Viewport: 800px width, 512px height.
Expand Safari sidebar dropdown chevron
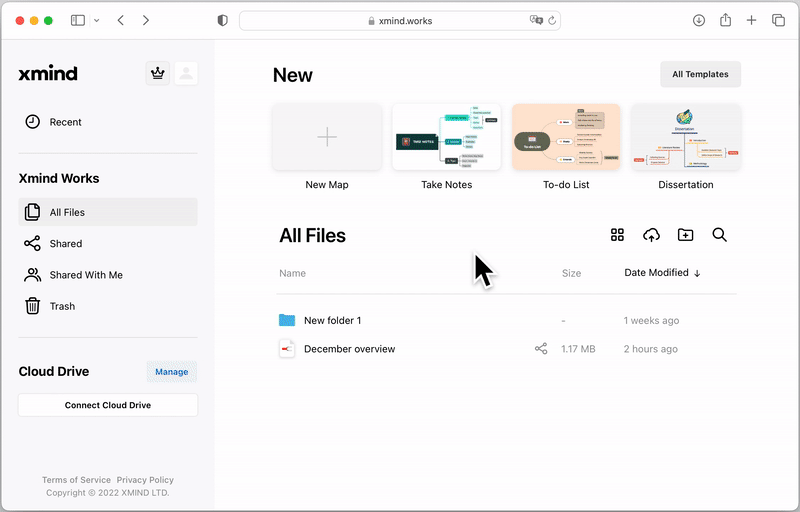[x=96, y=20]
